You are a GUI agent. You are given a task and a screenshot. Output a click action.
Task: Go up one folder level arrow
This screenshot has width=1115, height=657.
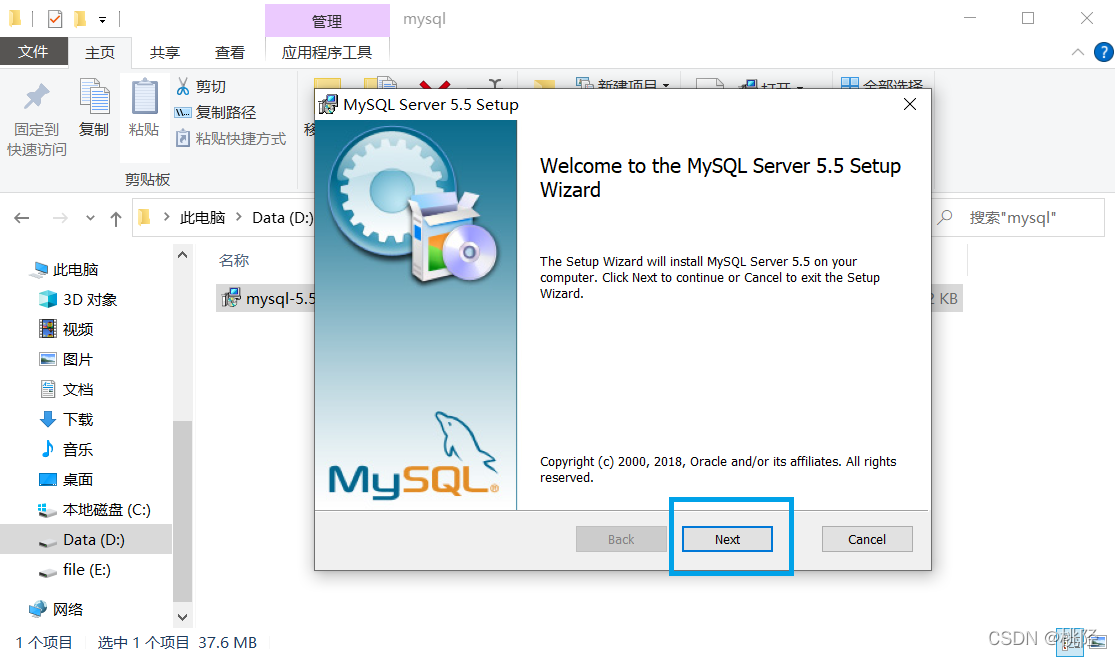[116, 218]
